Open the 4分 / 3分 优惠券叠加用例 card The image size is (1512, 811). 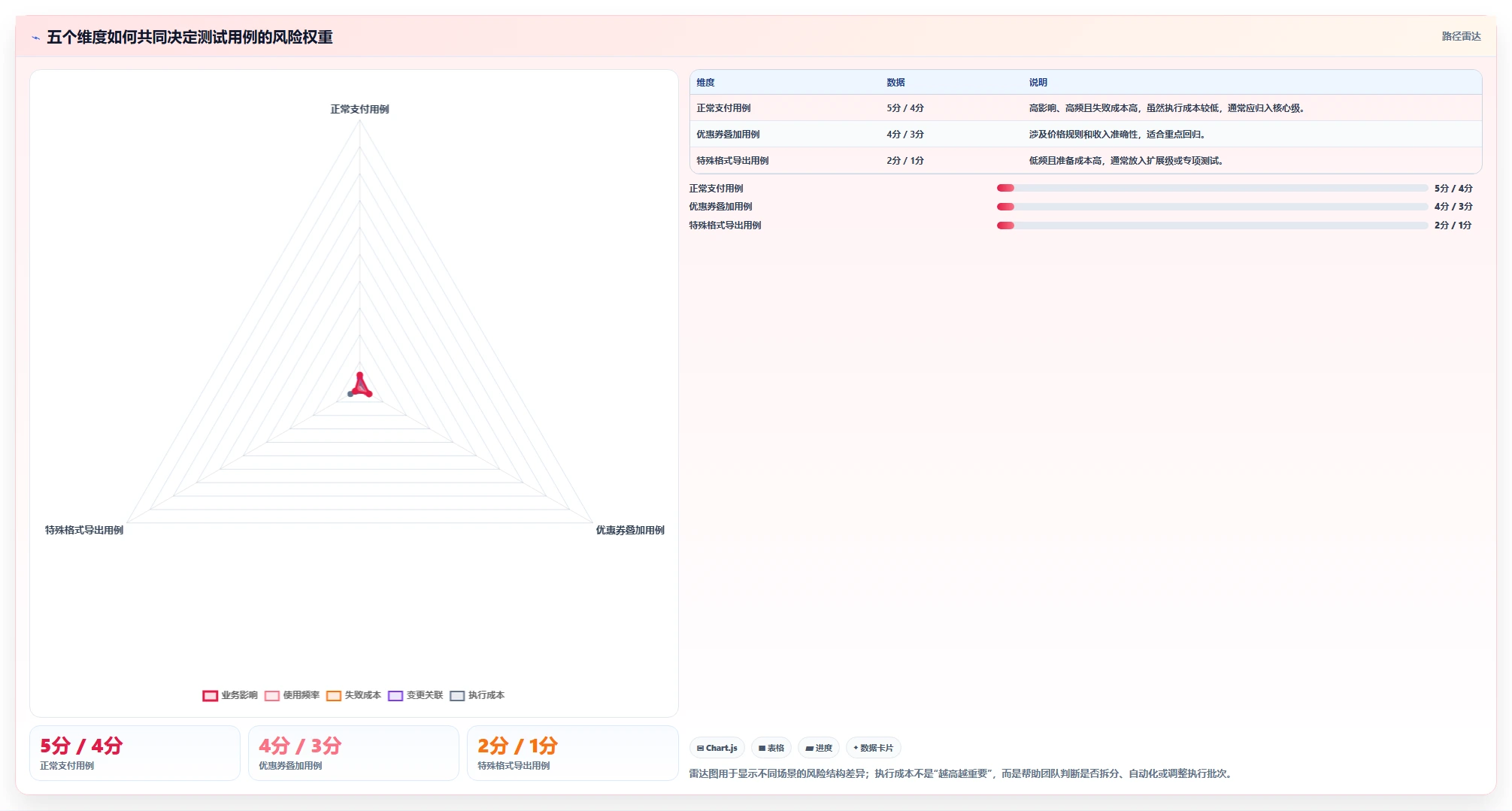pyautogui.click(x=353, y=753)
